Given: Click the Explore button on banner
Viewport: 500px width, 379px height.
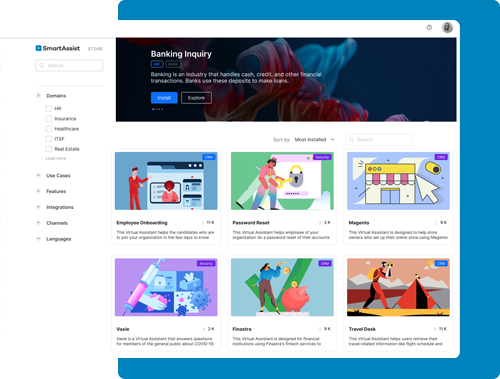Looking at the screenshot, I should [x=196, y=98].
